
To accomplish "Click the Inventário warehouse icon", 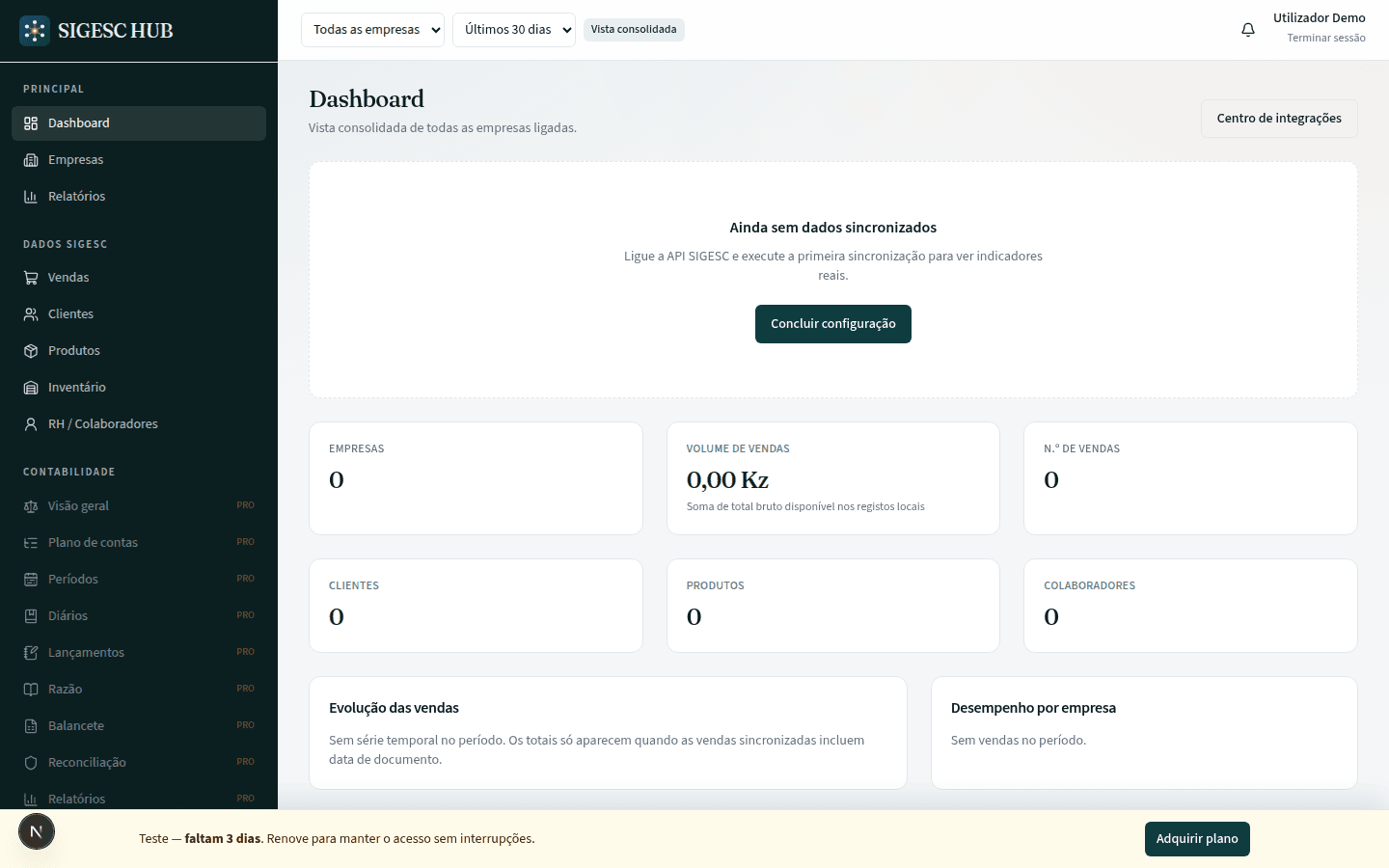I will coord(31,388).
